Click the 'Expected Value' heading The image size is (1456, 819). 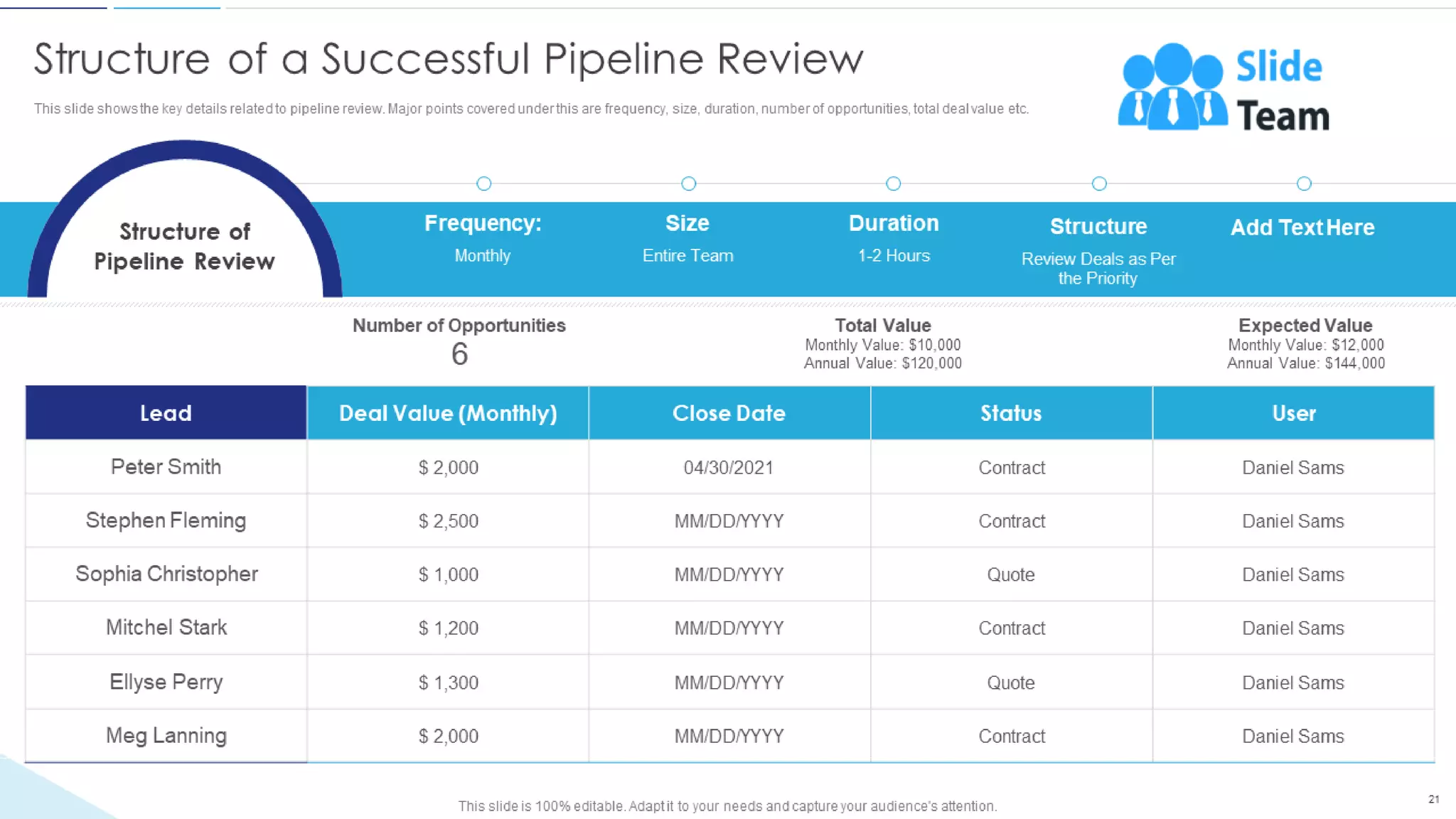[1305, 326]
